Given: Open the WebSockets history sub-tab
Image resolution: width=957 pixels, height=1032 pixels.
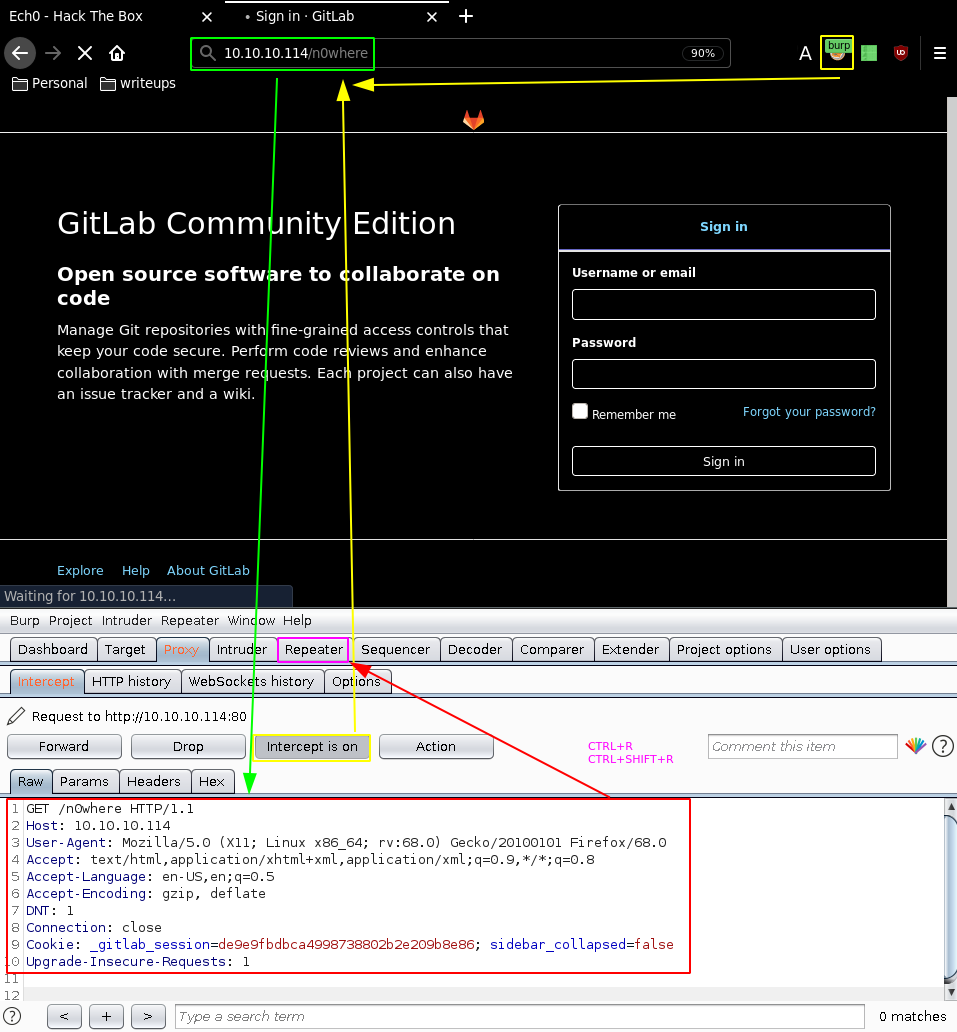Looking at the screenshot, I should (x=251, y=682).
